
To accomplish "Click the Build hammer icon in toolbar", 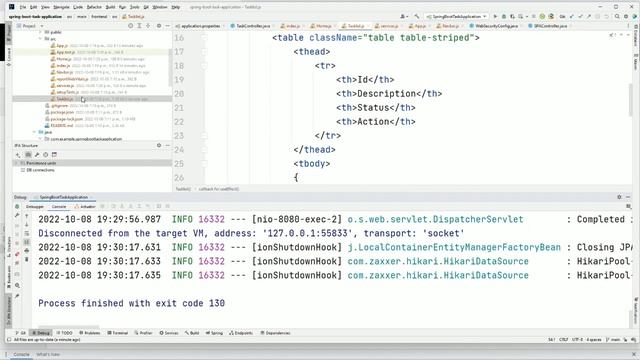I will (416, 16).
